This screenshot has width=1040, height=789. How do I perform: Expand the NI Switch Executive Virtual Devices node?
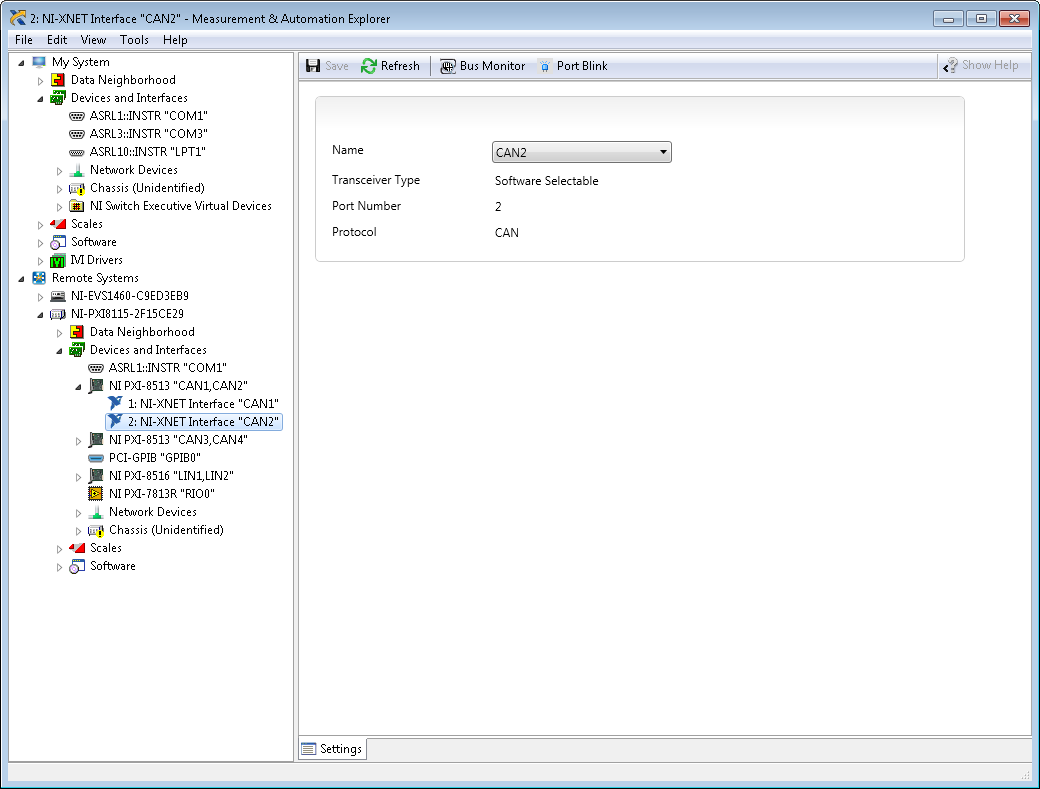click(x=60, y=207)
